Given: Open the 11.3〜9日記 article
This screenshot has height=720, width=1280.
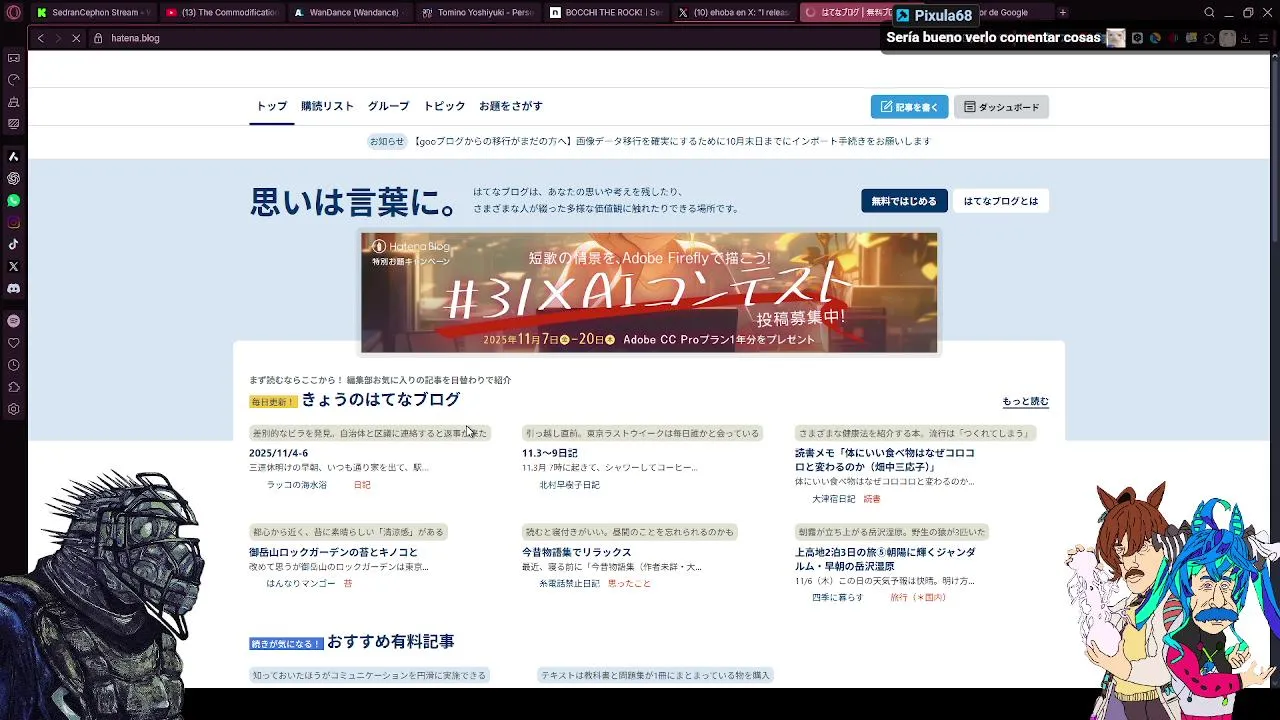Looking at the screenshot, I should pos(549,453).
